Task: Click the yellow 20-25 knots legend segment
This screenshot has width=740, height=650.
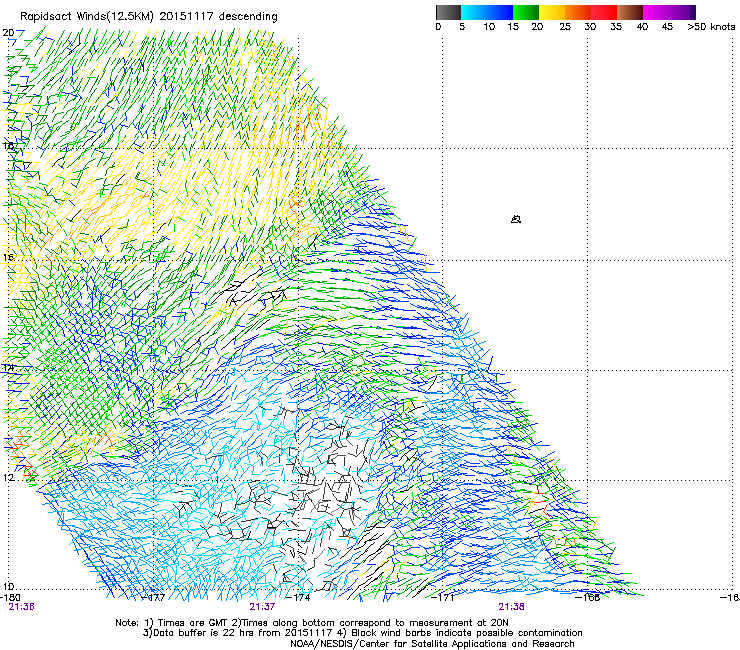Action: pos(552,12)
